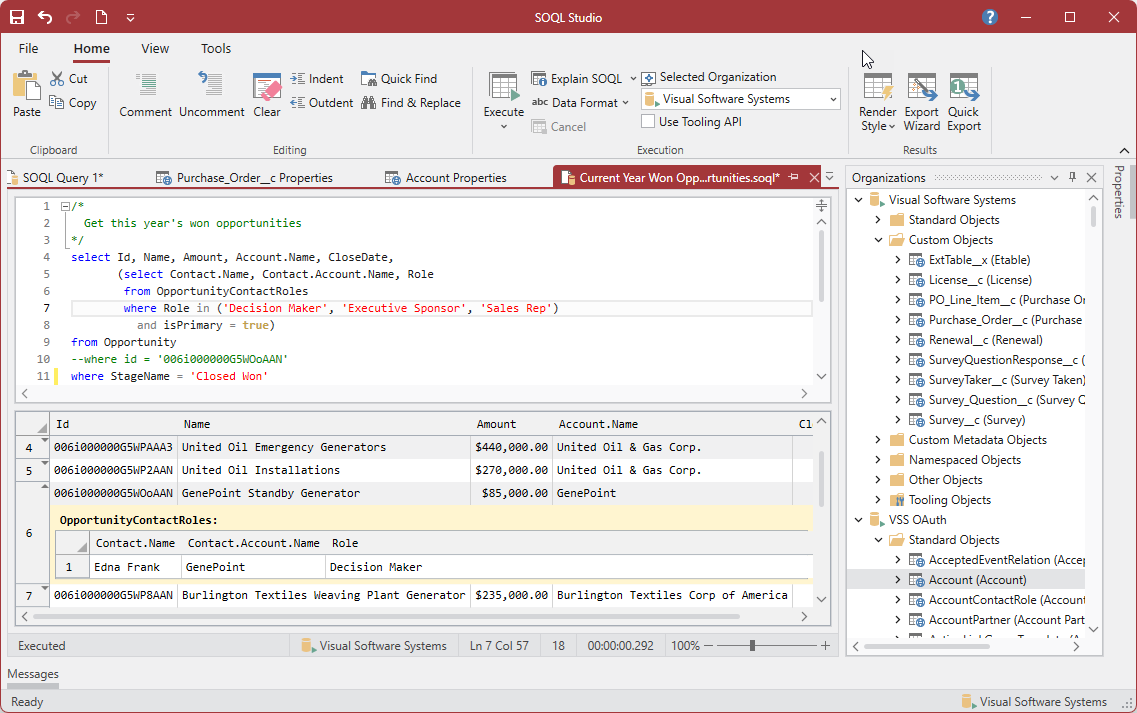Click the Customize Quick Access Toolbar arrow
The image size is (1137, 713).
[x=131, y=17]
